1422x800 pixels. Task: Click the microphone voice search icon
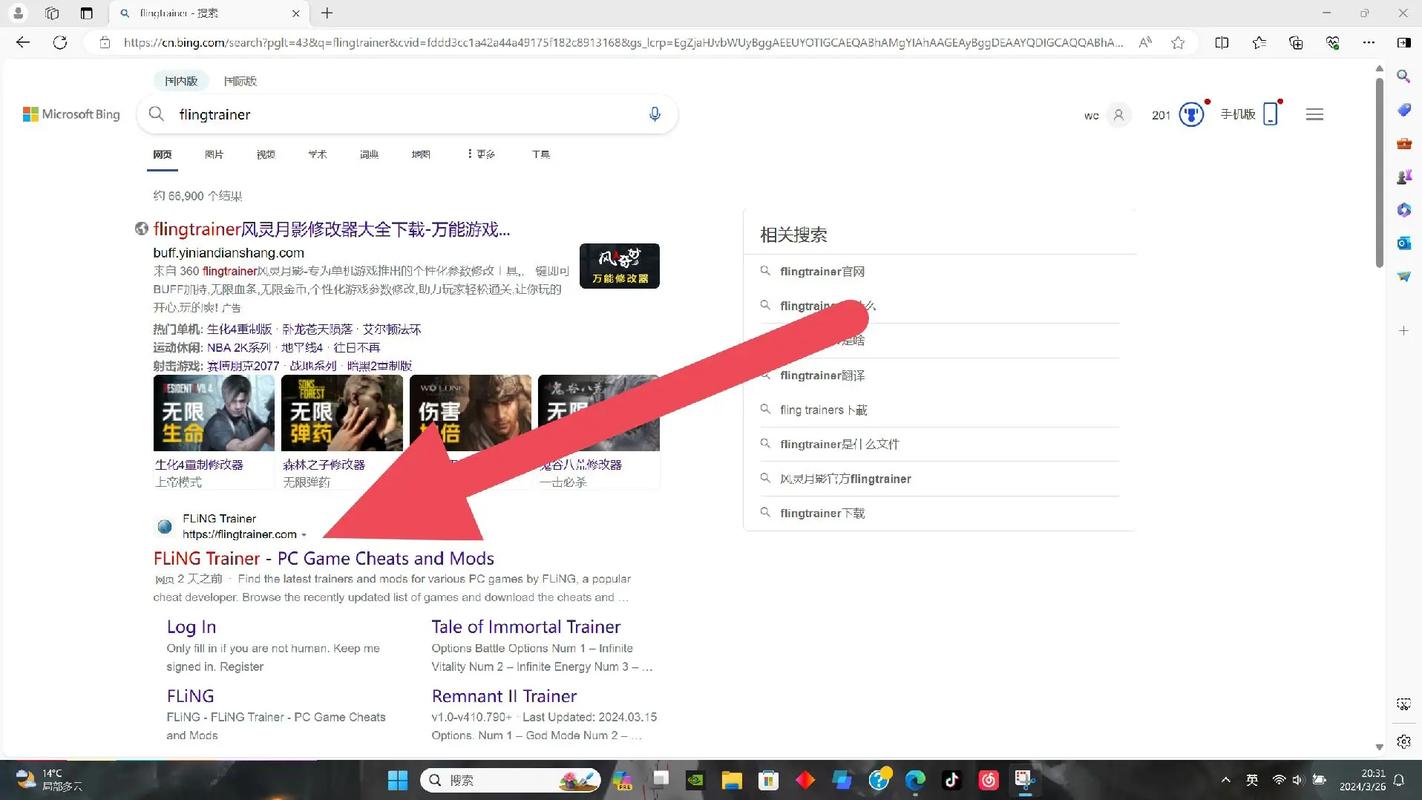point(655,114)
